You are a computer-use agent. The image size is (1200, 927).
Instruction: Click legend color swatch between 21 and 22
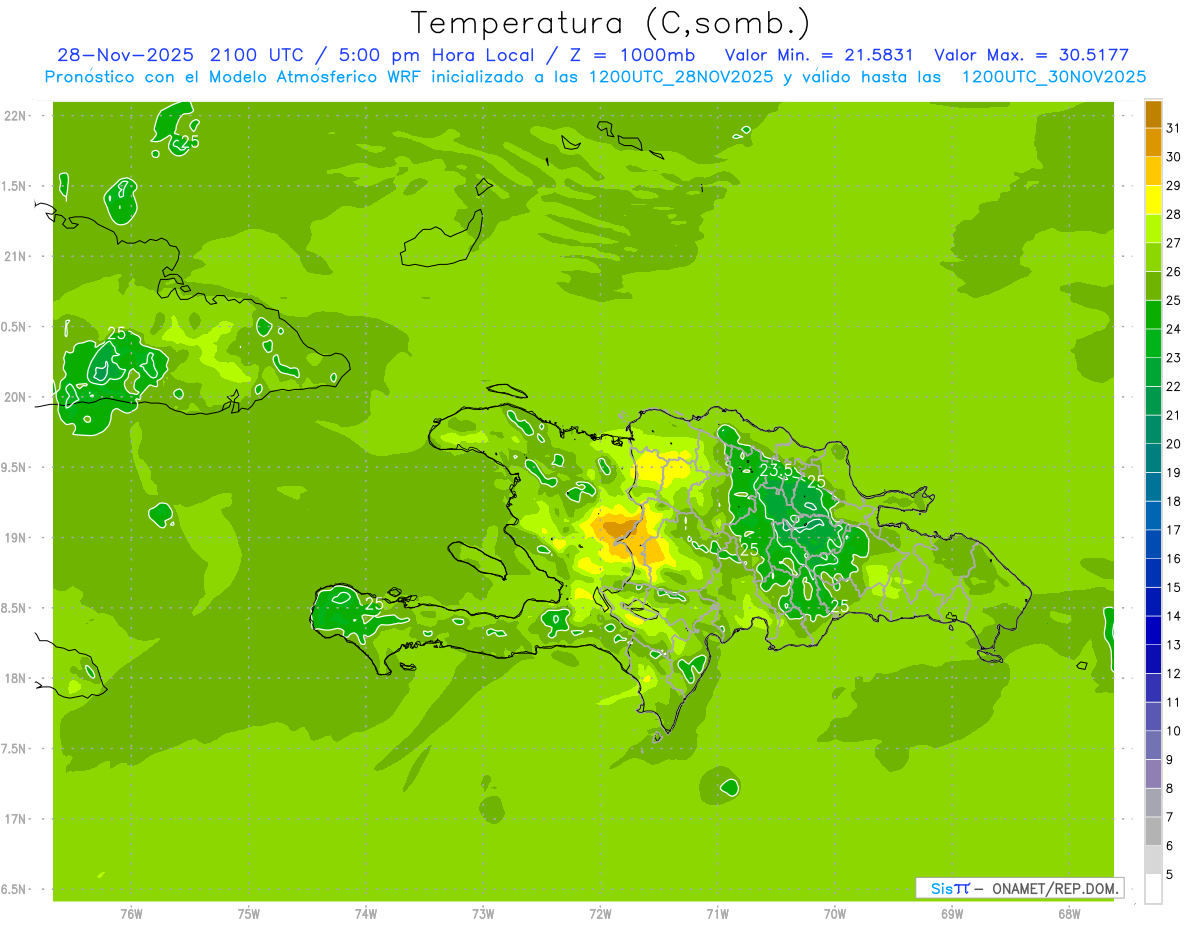[1153, 401]
